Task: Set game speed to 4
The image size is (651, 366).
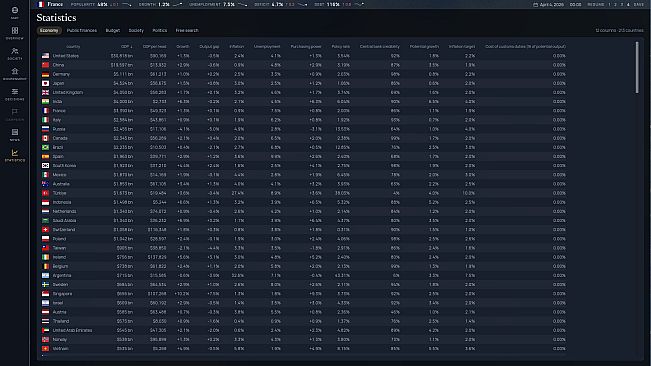Action: pyautogui.click(x=628, y=5)
